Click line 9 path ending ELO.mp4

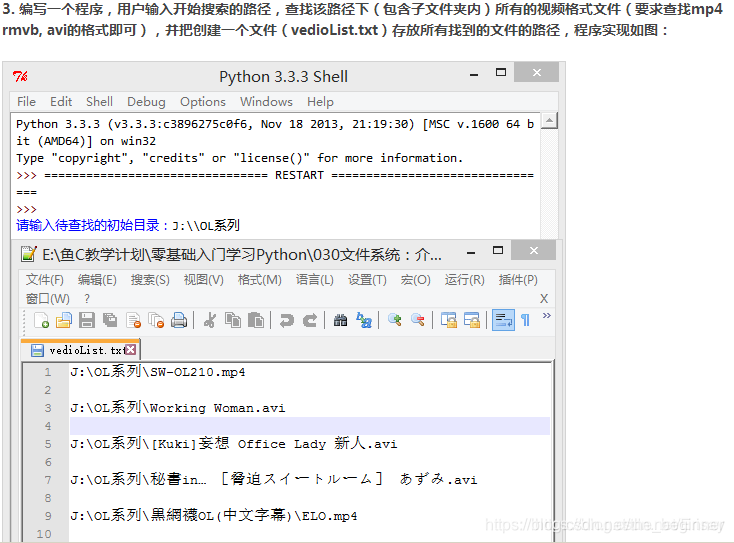tap(213, 516)
